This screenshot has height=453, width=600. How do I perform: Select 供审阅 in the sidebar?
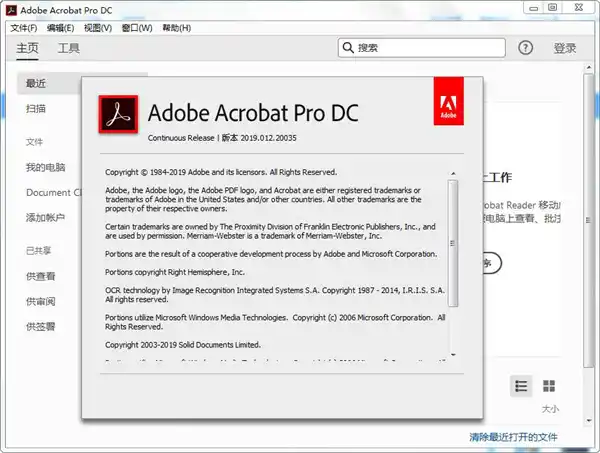(x=41, y=301)
